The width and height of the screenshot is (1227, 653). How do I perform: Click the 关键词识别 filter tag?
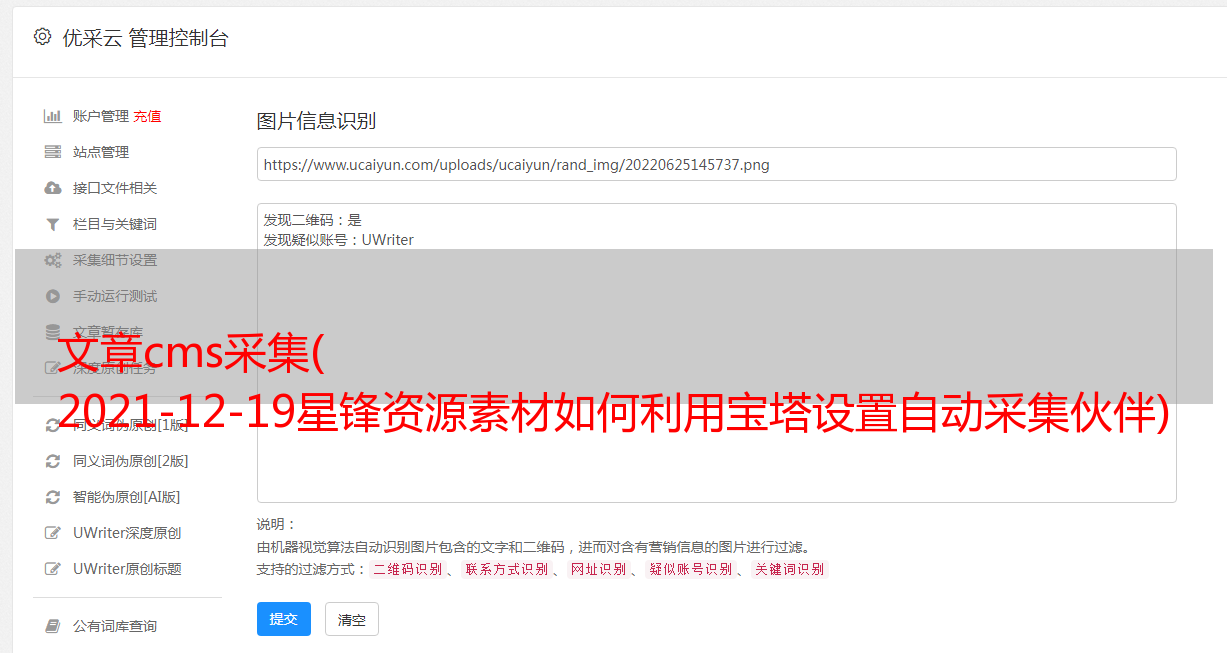pyautogui.click(x=789, y=569)
